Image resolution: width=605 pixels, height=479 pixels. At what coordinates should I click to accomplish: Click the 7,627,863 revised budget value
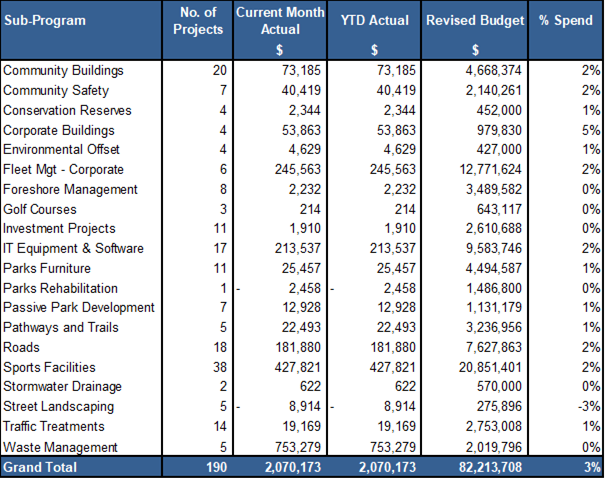pyautogui.click(x=493, y=347)
